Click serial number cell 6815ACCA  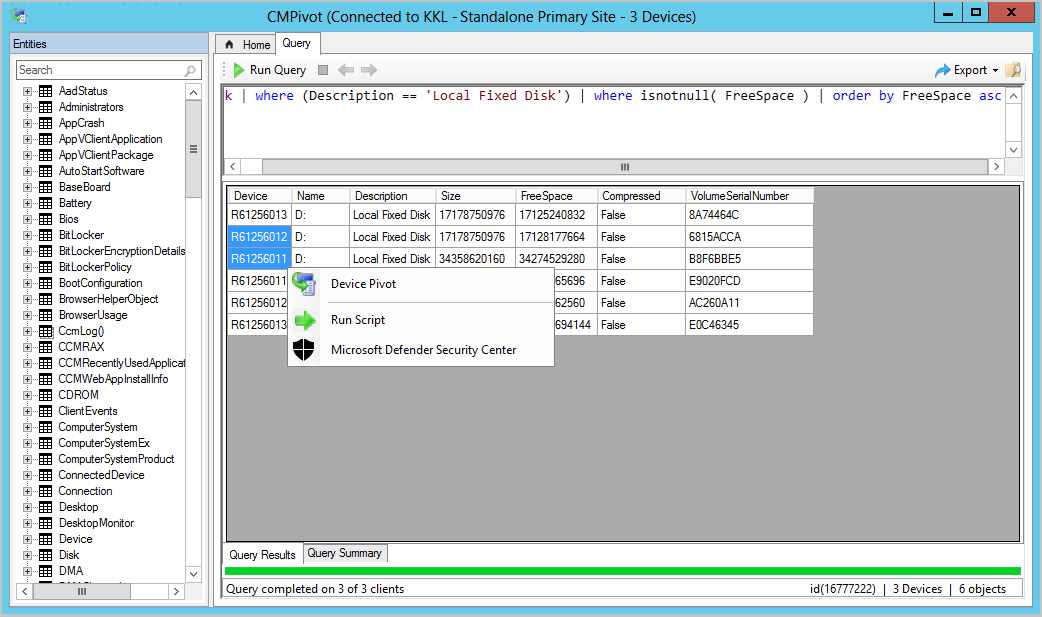coord(749,237)
